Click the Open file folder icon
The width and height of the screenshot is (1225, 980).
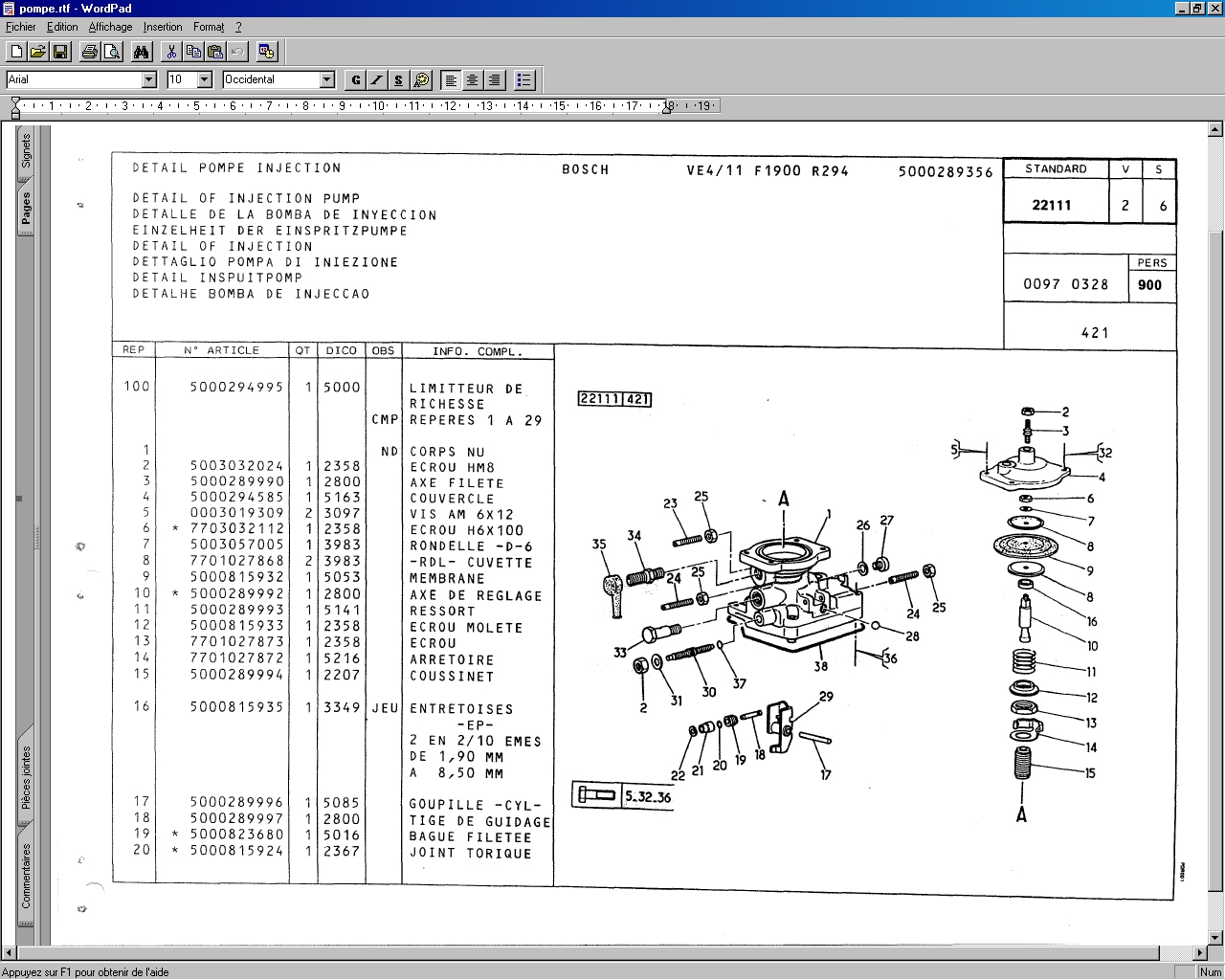(37, 52)
